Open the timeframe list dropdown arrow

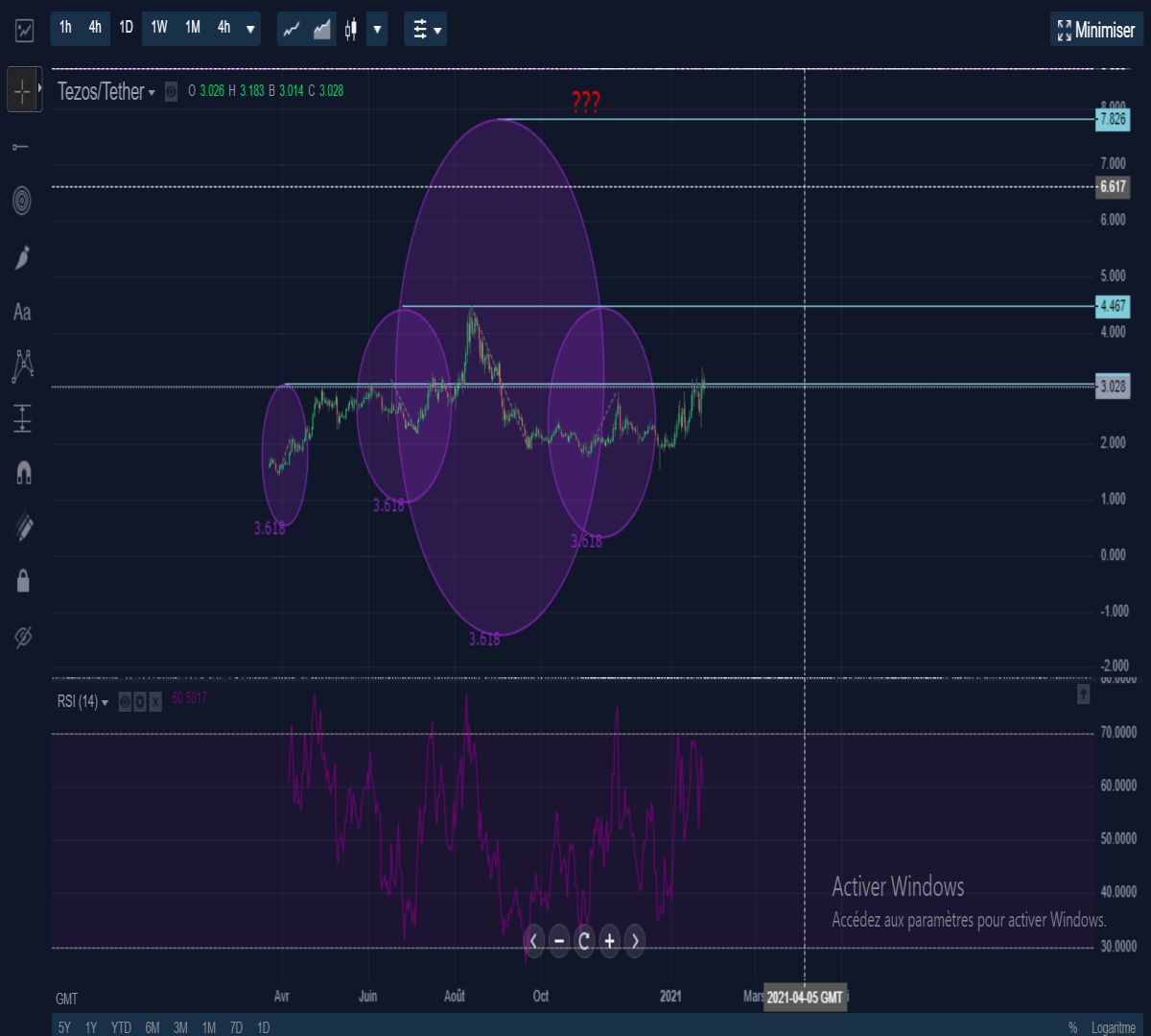(x=251, y=30)
